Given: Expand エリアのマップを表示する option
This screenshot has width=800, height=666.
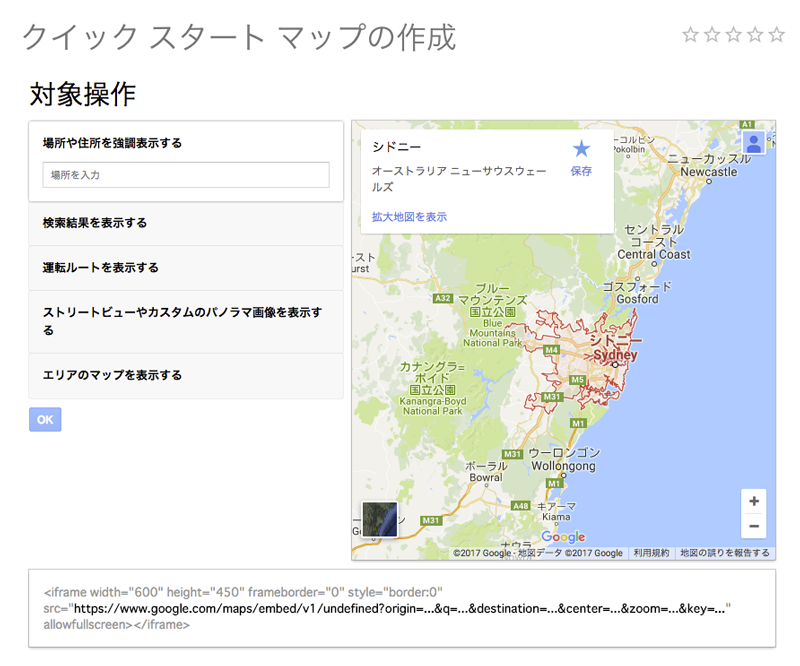Looking at the screenshot, I should pos(186,376).
